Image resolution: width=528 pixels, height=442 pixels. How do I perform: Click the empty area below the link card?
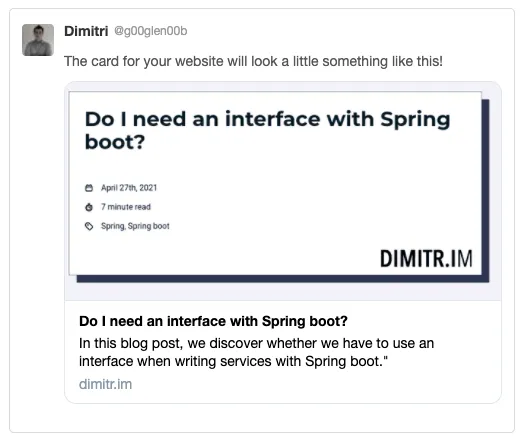coord(262,417)
